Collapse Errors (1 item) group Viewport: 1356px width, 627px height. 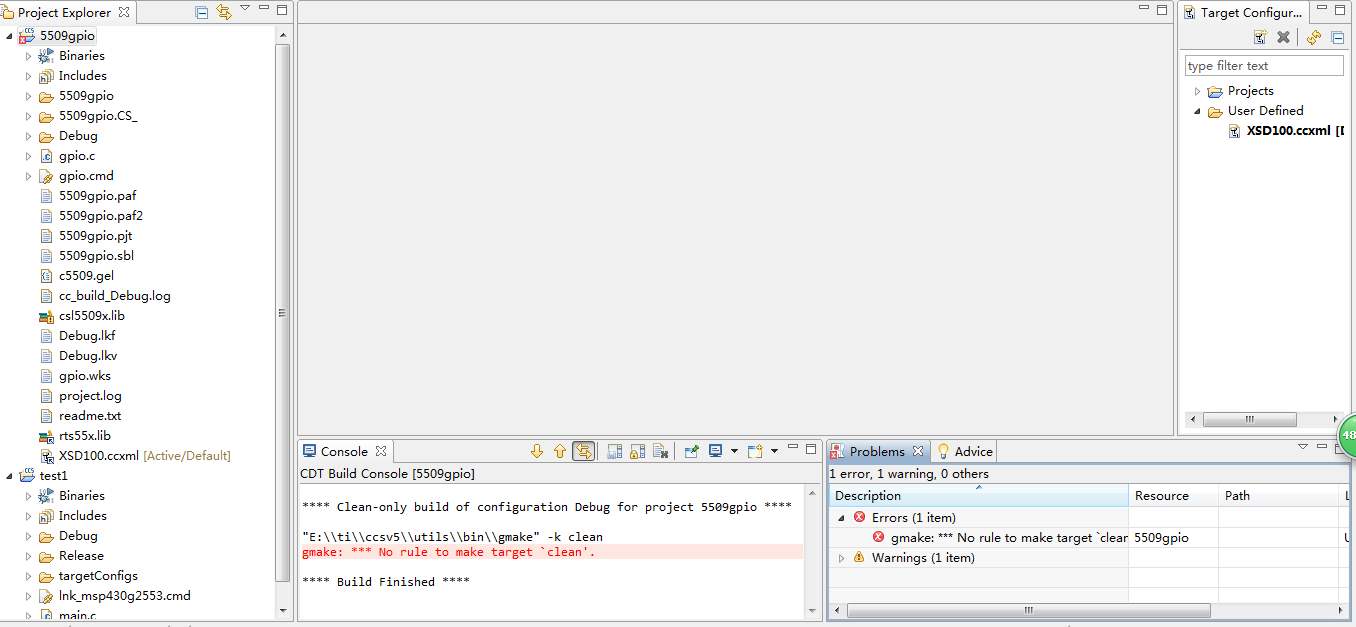coord(841,517)
